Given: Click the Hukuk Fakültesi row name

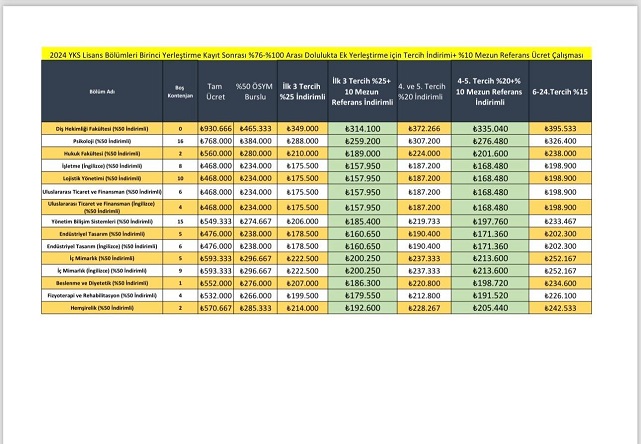Looking at the screenshot, I should pos(102,153).
